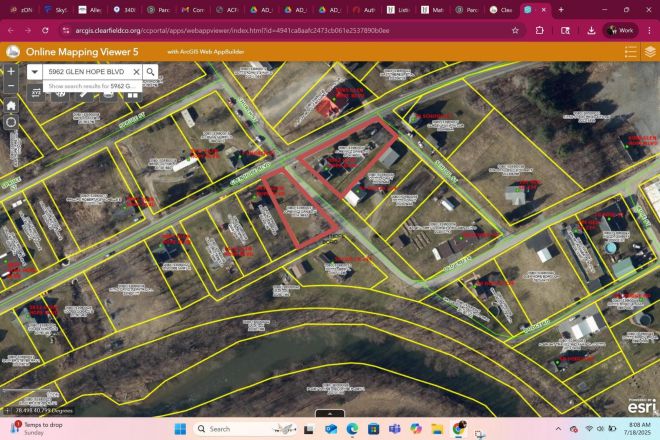Expand the search source dropdown arrow
The image size is (660, 440).
click(x=34, y=72)
